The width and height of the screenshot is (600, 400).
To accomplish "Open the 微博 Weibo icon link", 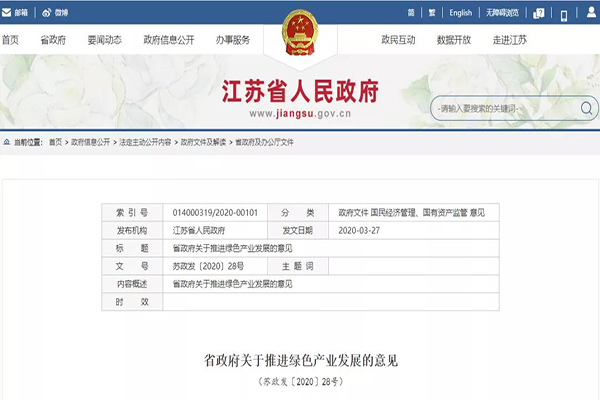I will tap(47, 13).
